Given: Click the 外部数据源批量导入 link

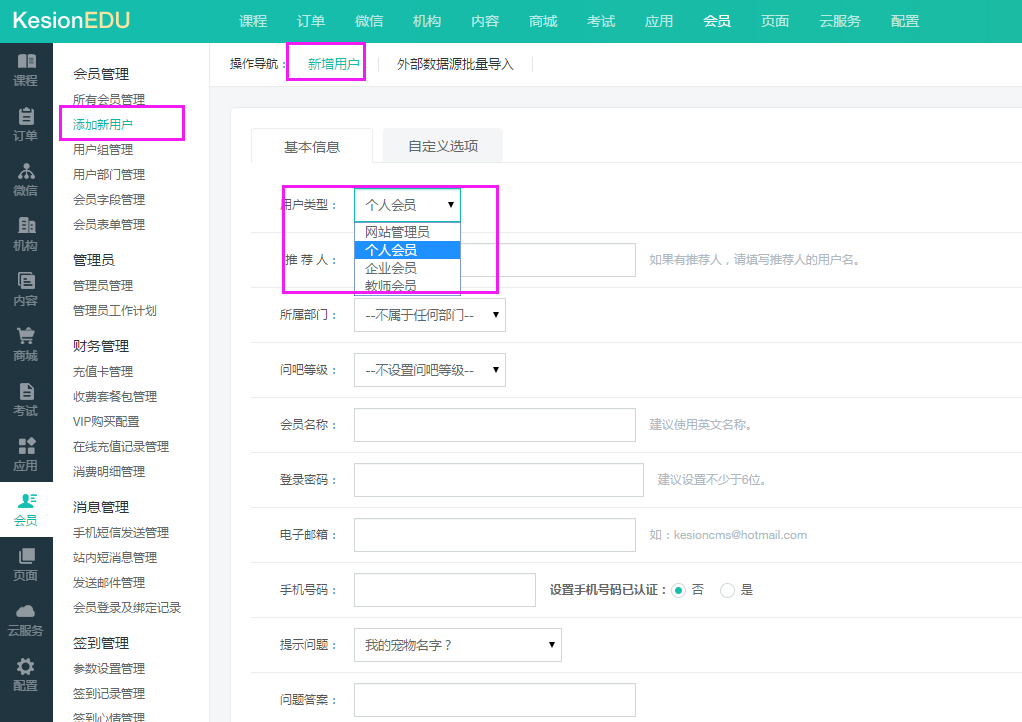Looking at the screenshot, I should pos(455,64).
